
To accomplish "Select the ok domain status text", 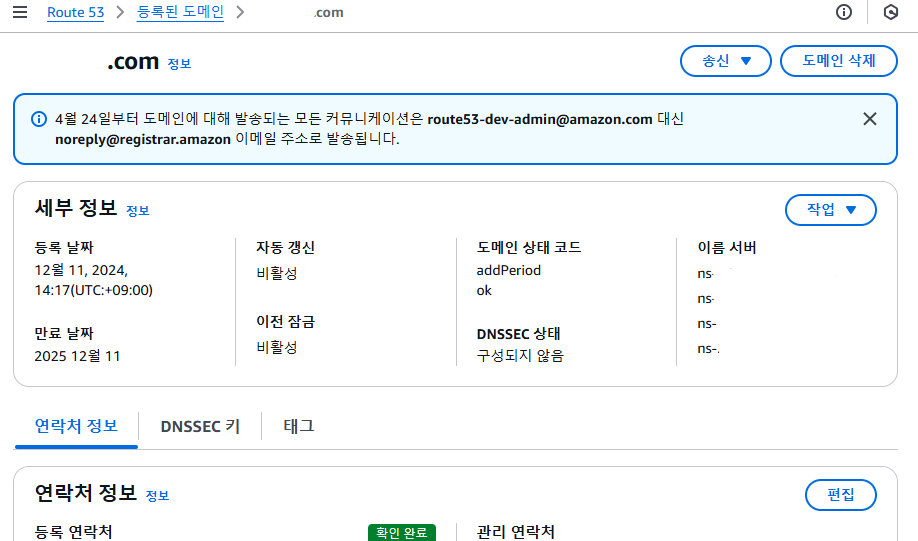I will click(484, 290).
